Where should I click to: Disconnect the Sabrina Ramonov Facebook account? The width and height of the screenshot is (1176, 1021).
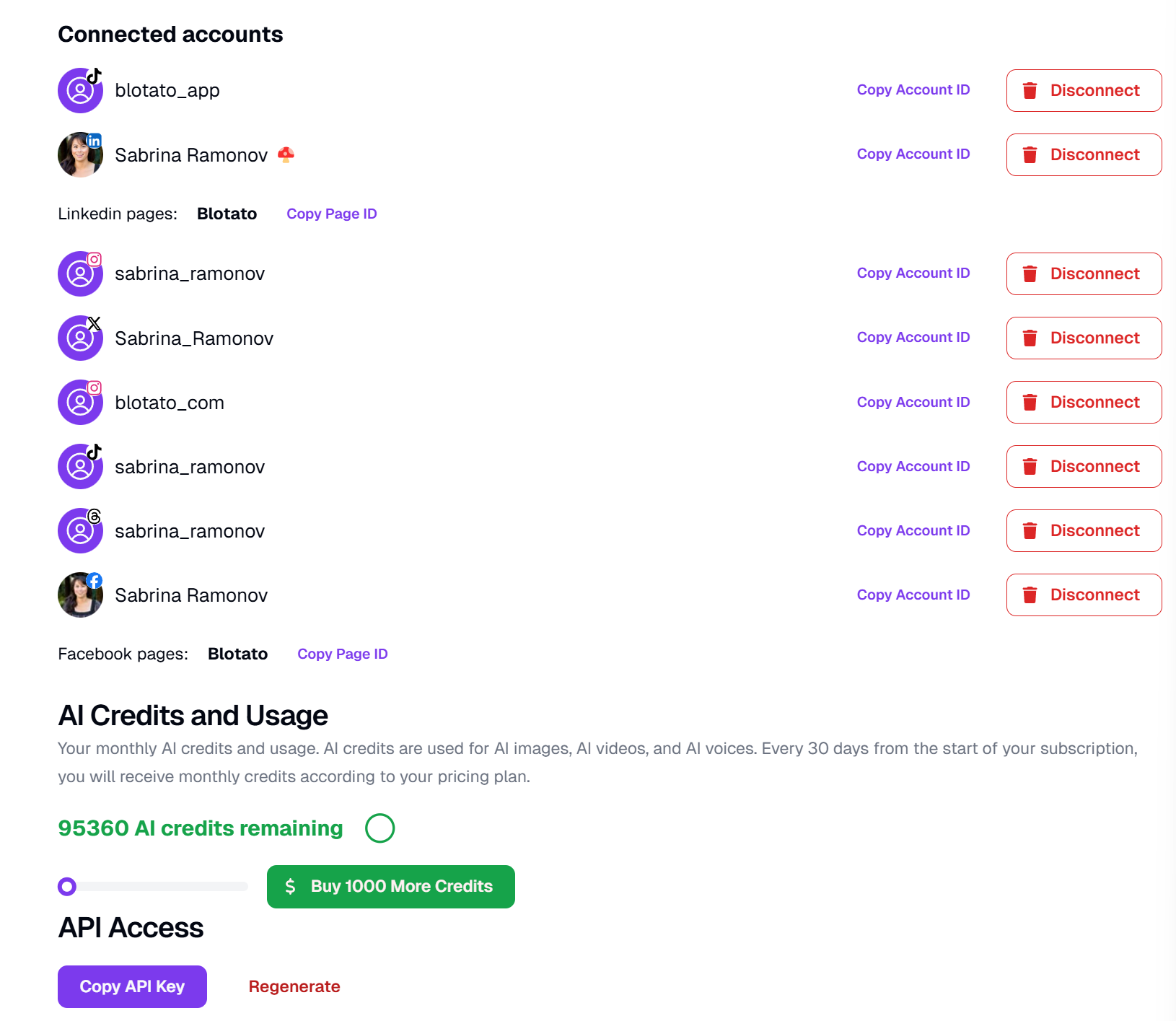pos(1084,595)
